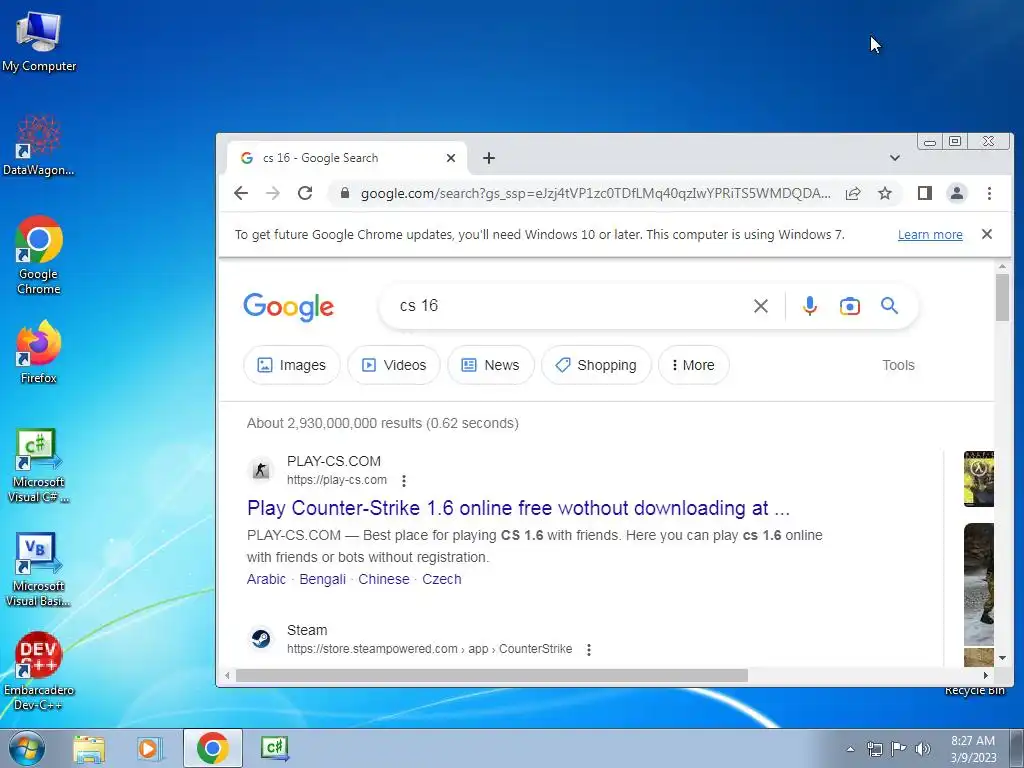The width and height of the screenshot is (1024, 768).
Task: Switch to the Shopping results tab
Action: coord(596,365)
